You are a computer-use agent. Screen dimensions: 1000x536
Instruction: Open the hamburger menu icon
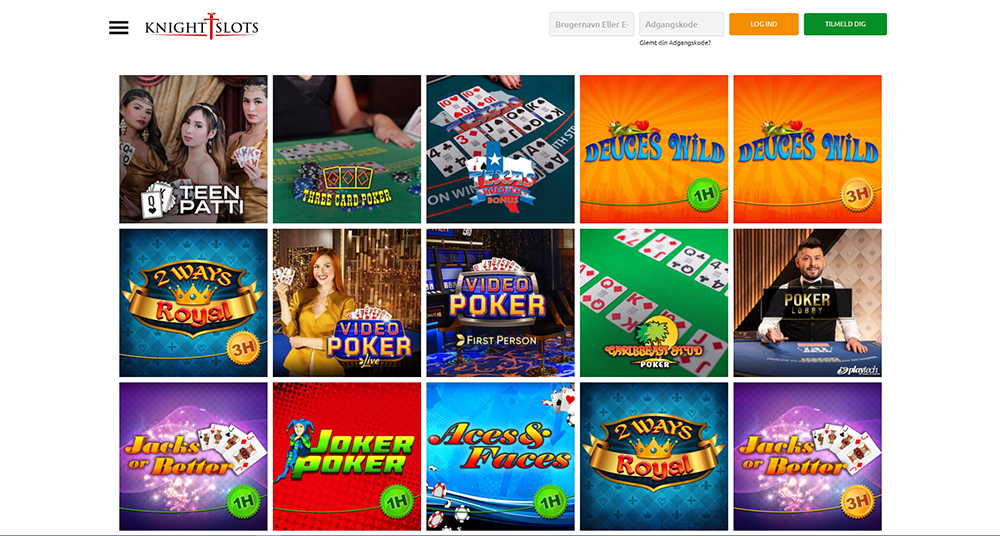[119, 27]
